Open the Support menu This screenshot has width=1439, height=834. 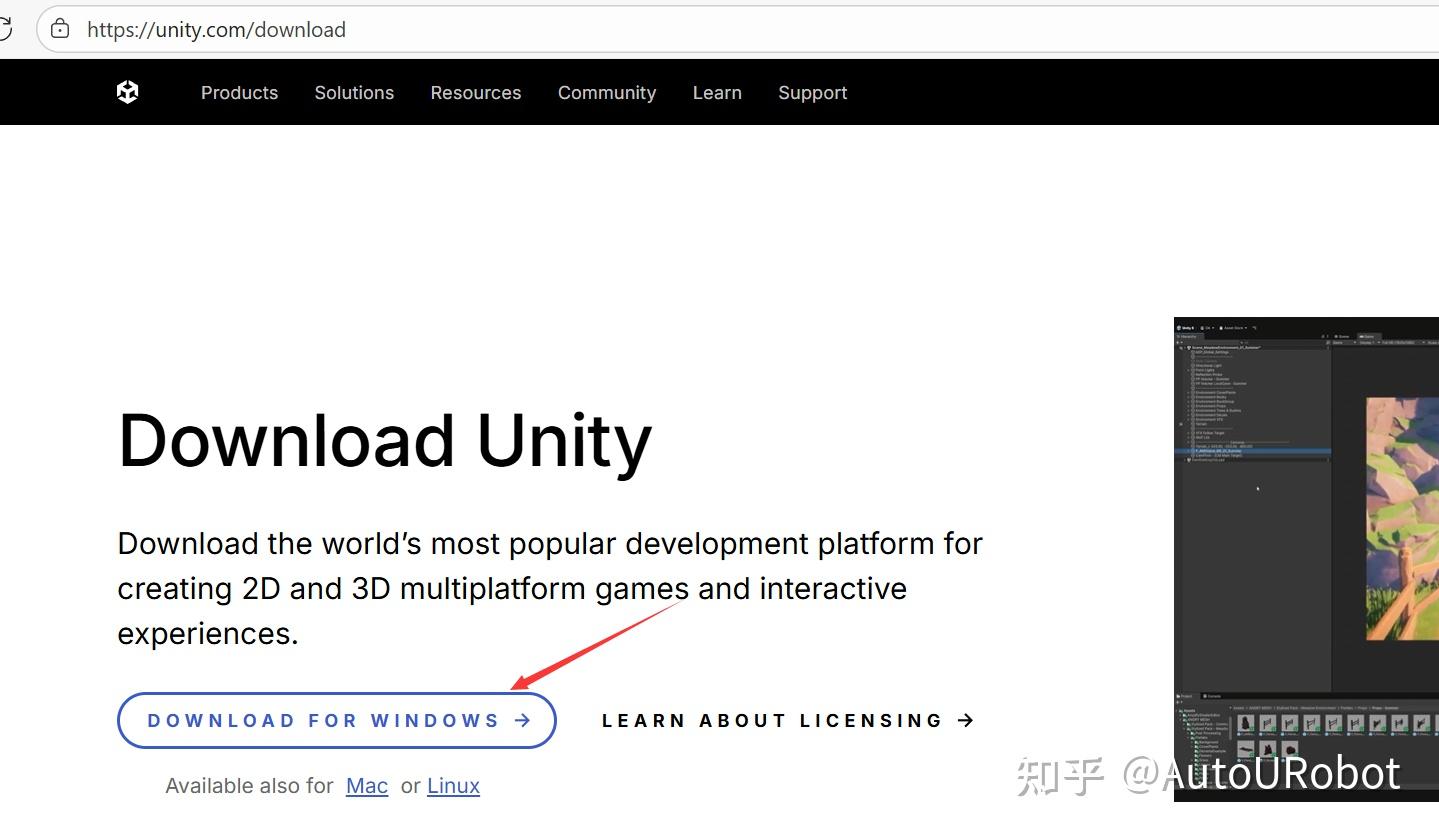(x=812, y=92)
